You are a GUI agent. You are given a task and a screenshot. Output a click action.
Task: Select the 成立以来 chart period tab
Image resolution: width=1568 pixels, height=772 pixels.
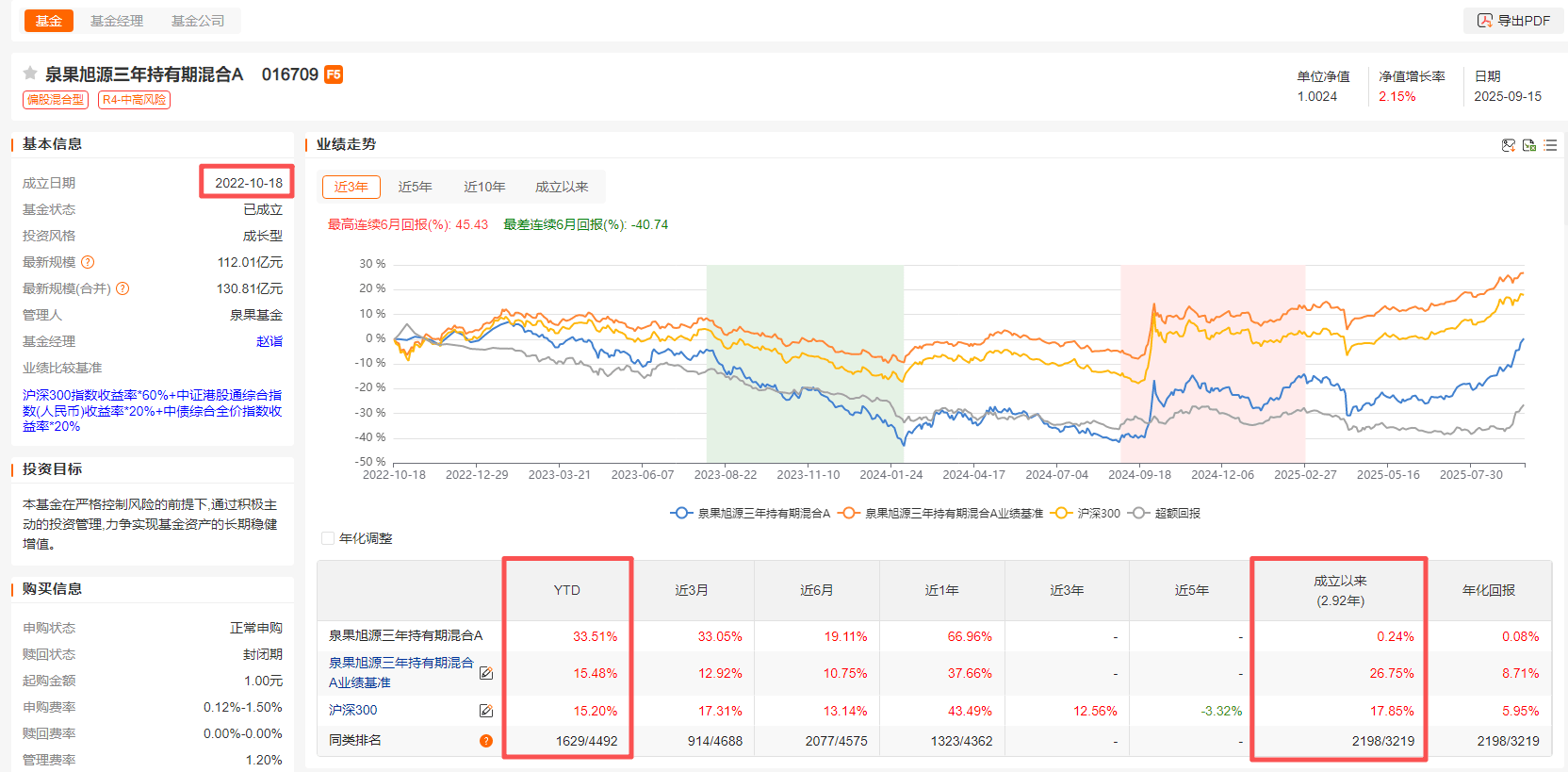coord(562,187)
